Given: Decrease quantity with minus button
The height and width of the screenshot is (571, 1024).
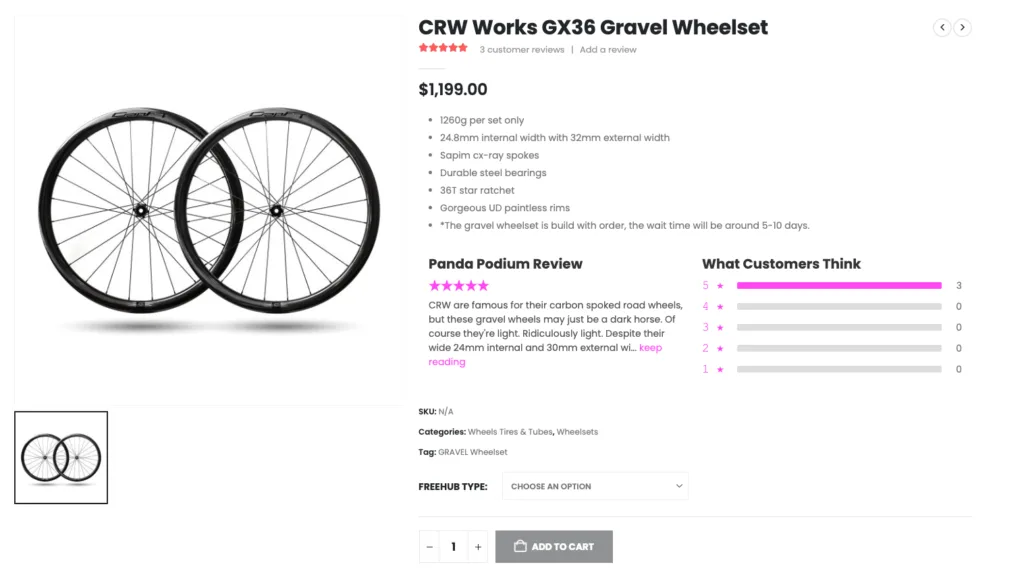Looking at the screenshot, I should (x=429, y=547).
